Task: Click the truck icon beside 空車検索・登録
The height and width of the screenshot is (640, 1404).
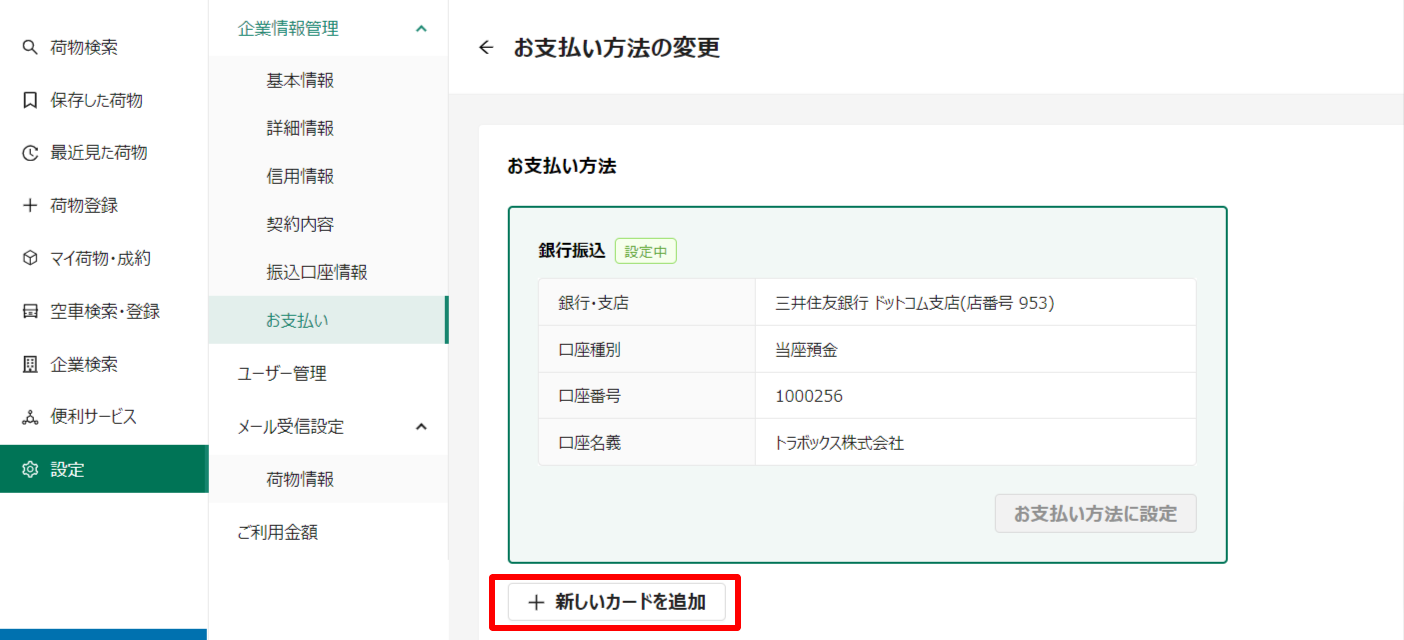Action: (x=30, y=311)
